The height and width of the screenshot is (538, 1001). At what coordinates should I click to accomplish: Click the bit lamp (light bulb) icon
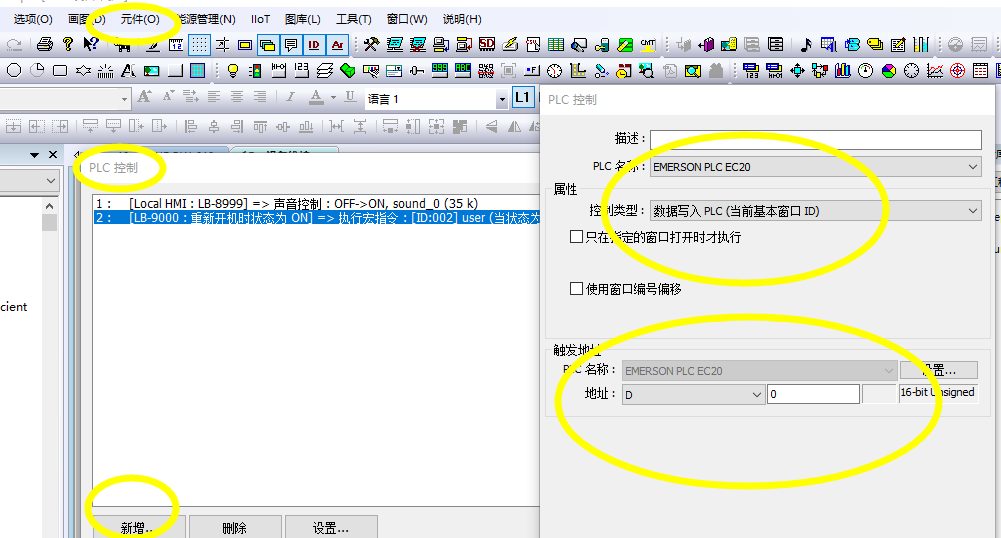(233, 70)
